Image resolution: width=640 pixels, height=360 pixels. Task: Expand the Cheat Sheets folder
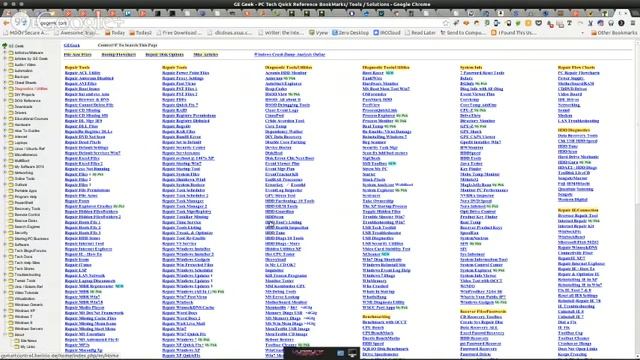5,82
